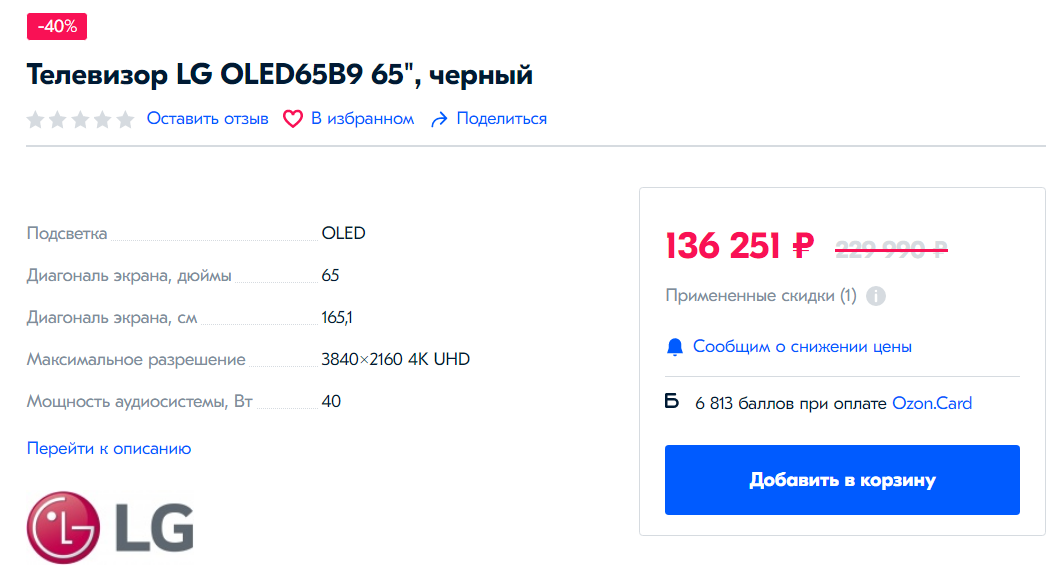Rate the TV with the first star
1058x566 pixels.
(36, 120)
